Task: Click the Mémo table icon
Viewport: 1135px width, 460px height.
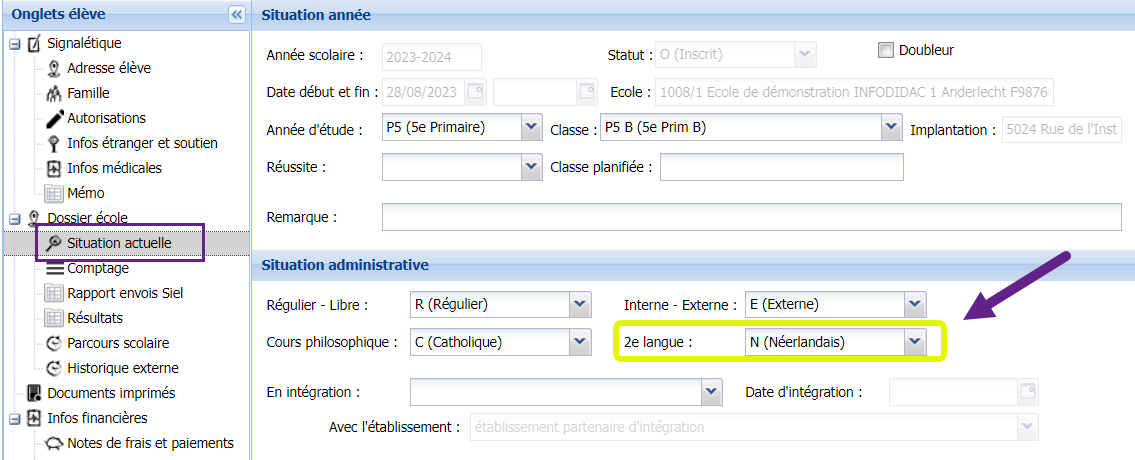Action: [54, 193]
